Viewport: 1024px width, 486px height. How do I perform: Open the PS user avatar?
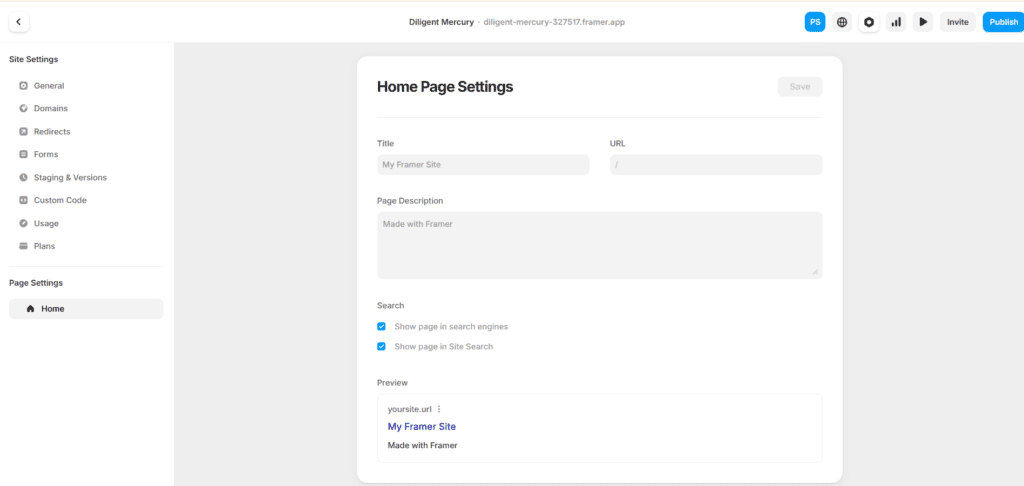pos(815,22)
